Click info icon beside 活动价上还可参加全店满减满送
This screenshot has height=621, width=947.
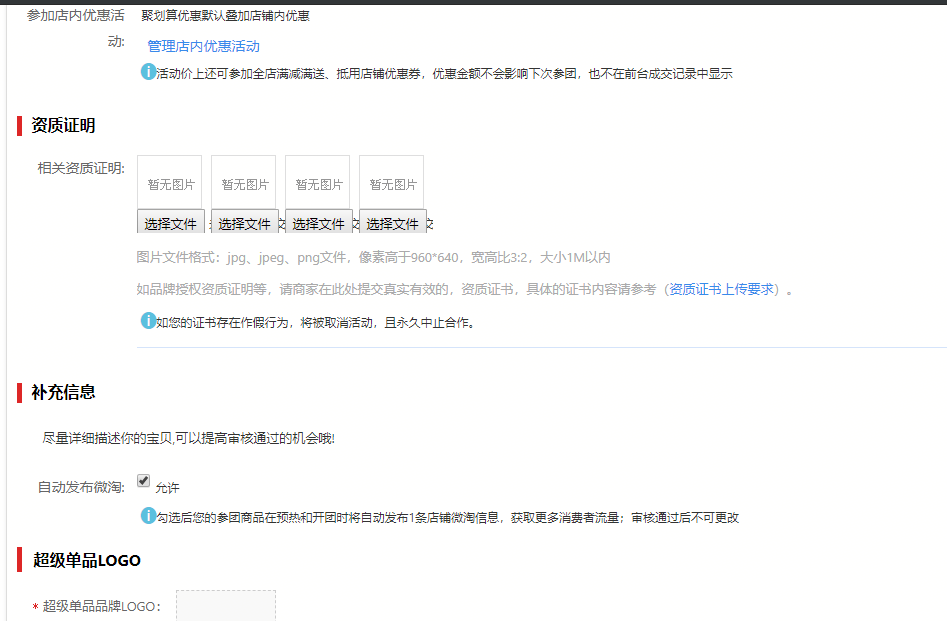click(x=148, y=72)
